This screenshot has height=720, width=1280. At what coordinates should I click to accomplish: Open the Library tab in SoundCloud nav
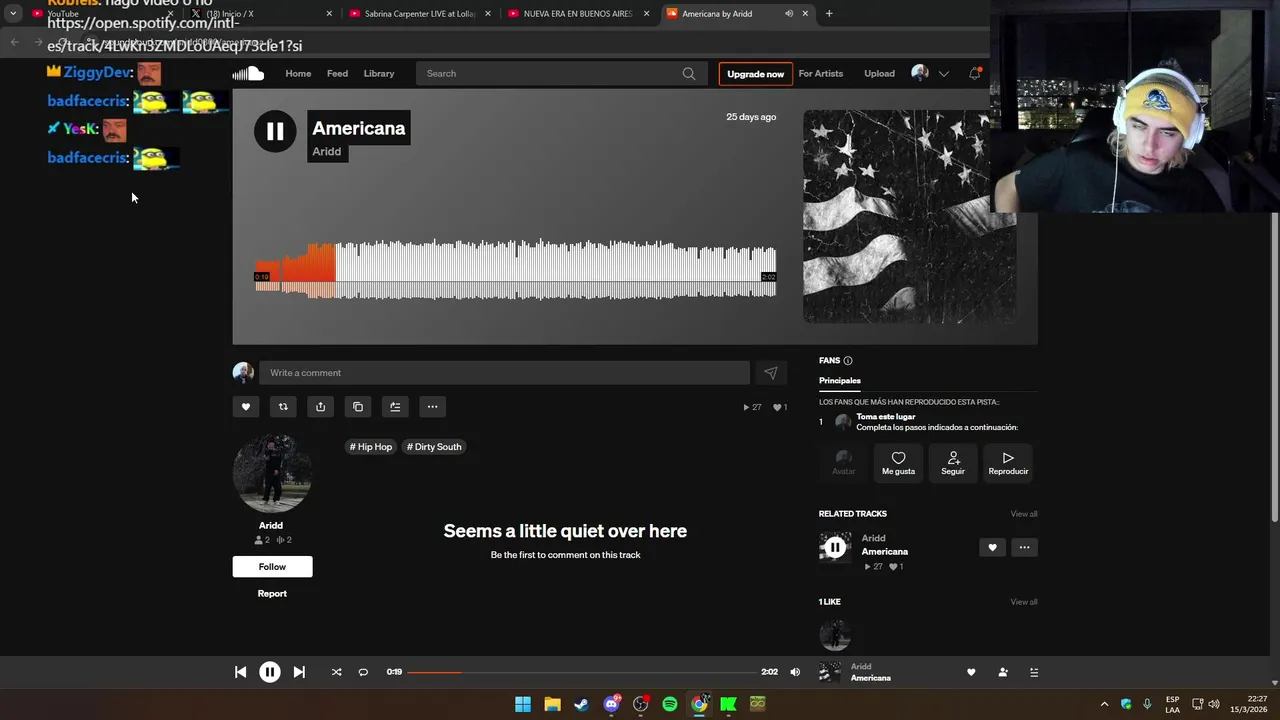point(379,73)
